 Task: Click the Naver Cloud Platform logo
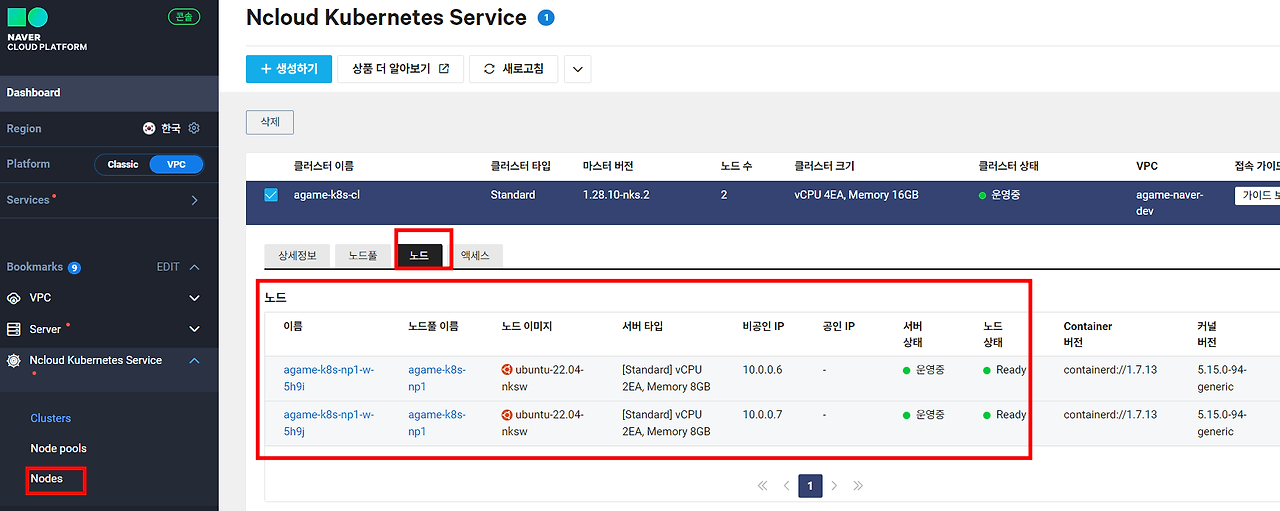point(46,29)
